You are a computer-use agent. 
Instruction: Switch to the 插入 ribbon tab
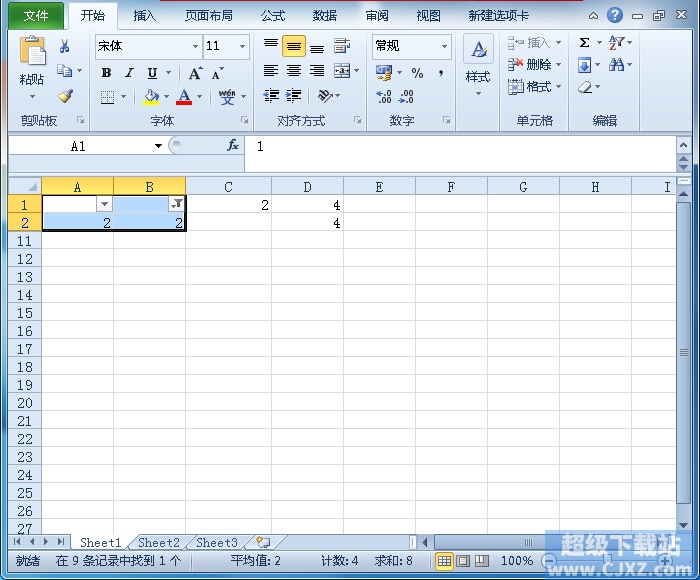click(145, 16)
